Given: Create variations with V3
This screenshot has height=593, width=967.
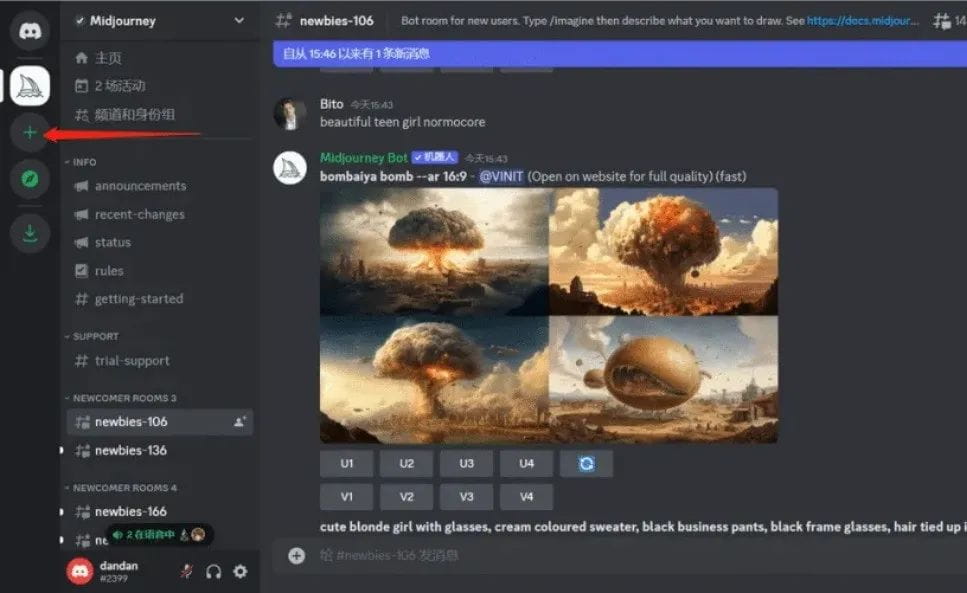Looking at the screenshot, I should click(x=466, y=497).
